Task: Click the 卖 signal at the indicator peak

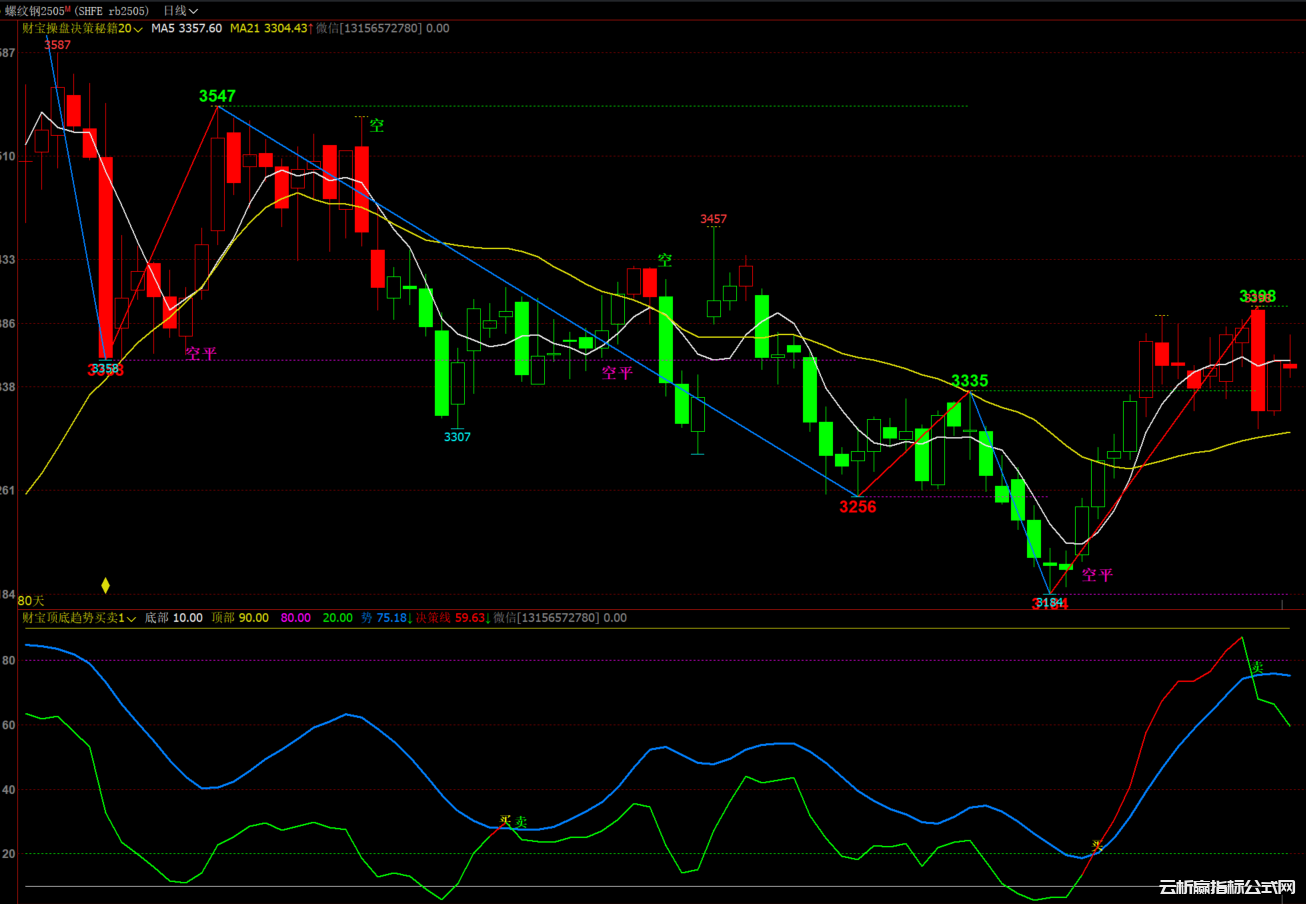Action: pyautogui.click(x=1257, y=667)
